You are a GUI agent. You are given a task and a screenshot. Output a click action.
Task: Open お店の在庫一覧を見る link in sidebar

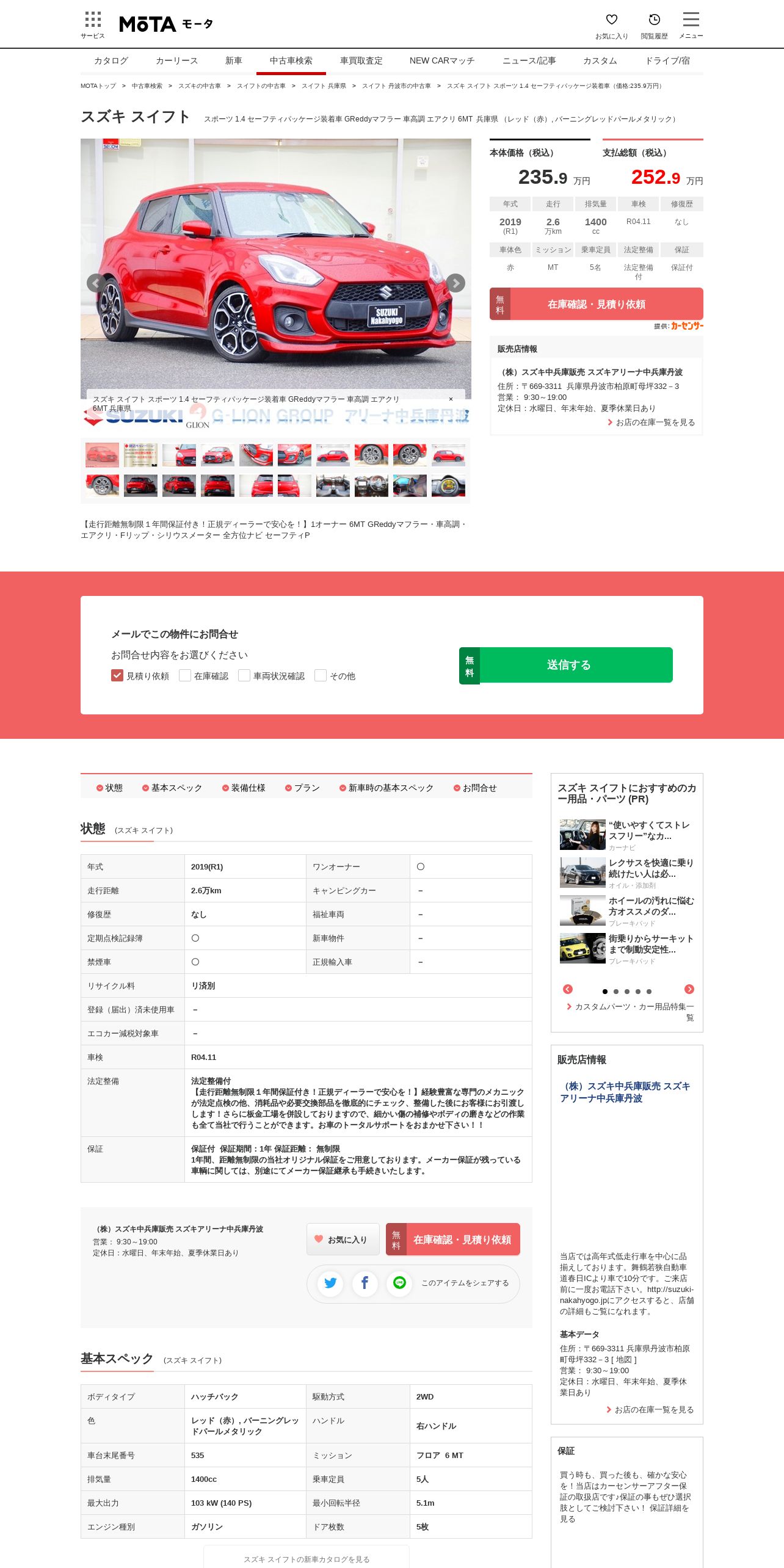point(650,1410)
